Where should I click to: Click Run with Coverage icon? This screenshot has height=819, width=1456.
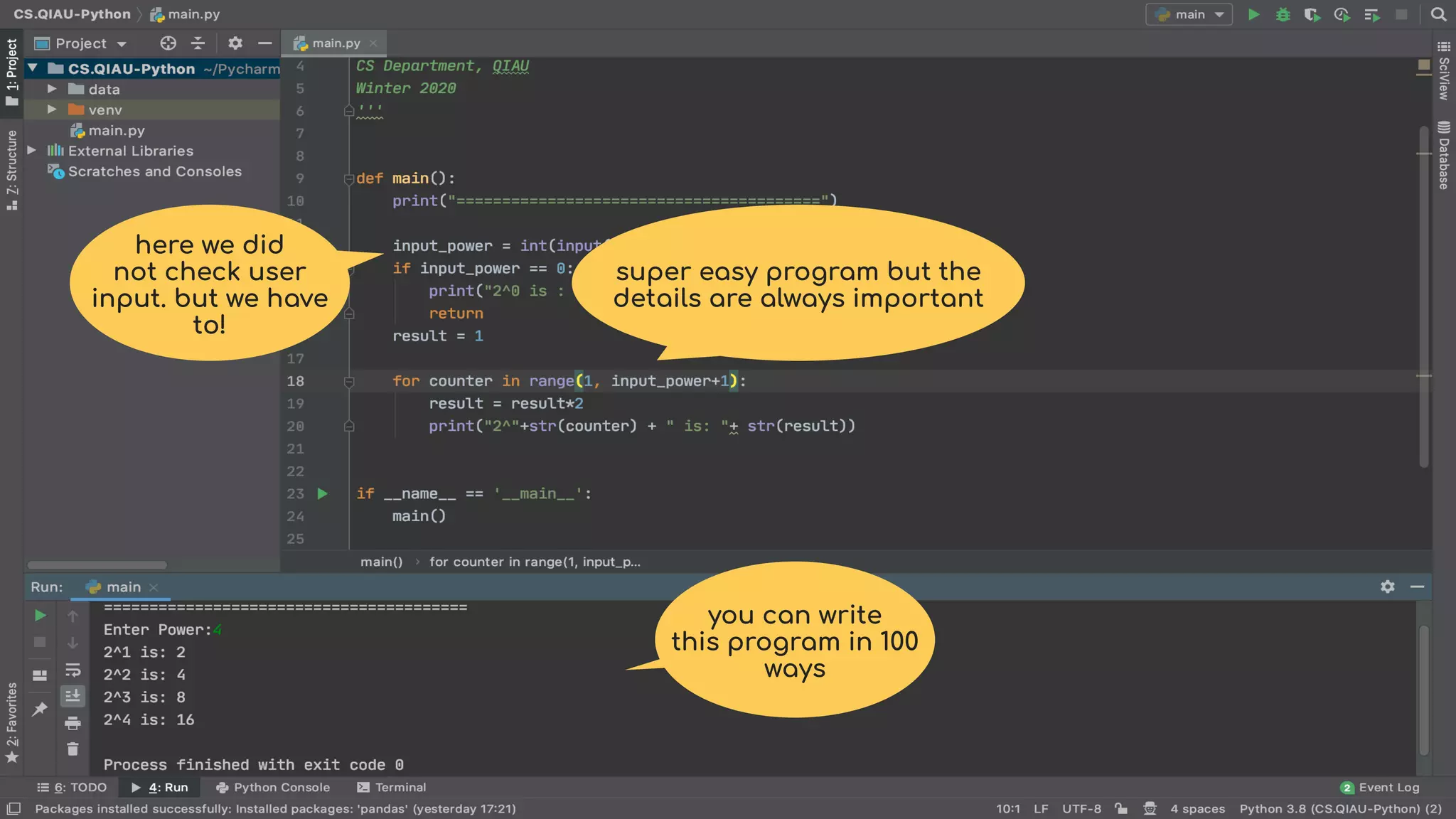[x=1312, y=15]
